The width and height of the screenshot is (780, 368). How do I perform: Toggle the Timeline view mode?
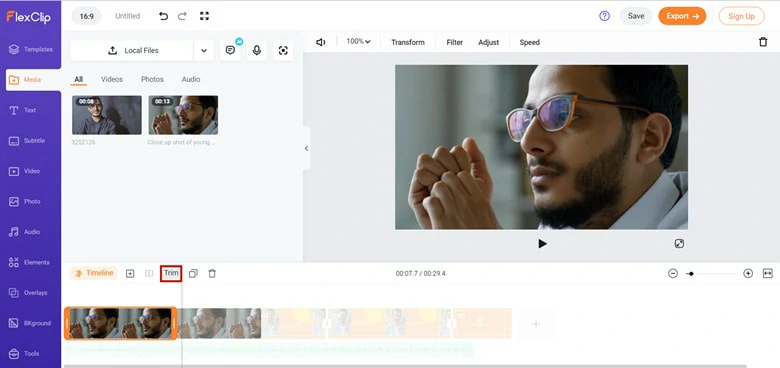[x=94, y=273]
